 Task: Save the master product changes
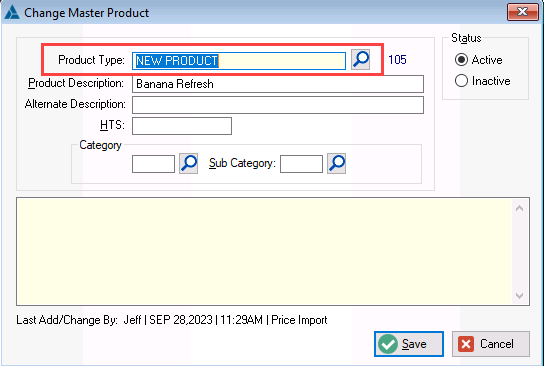[x=409, y=344]
